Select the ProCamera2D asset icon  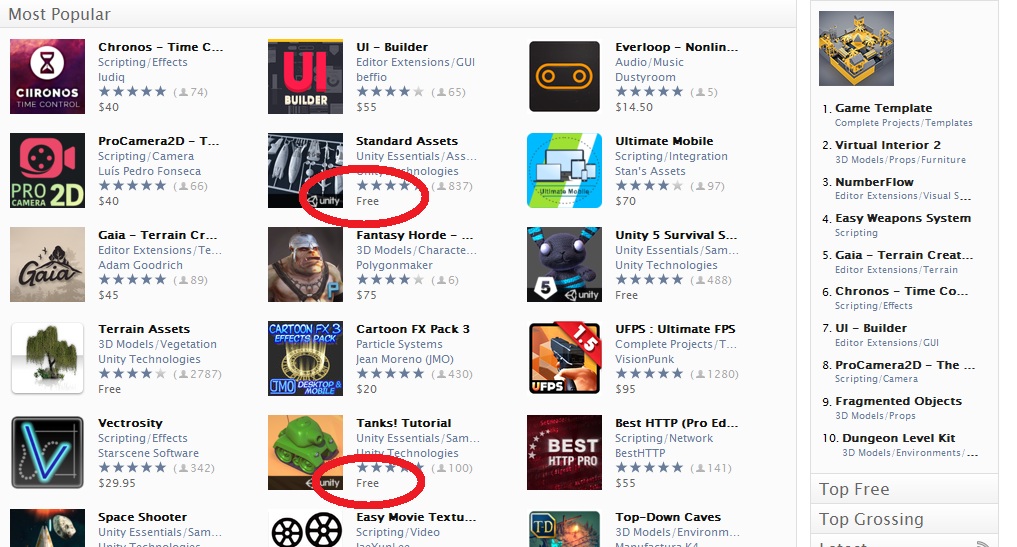click(x=47, y=171)
